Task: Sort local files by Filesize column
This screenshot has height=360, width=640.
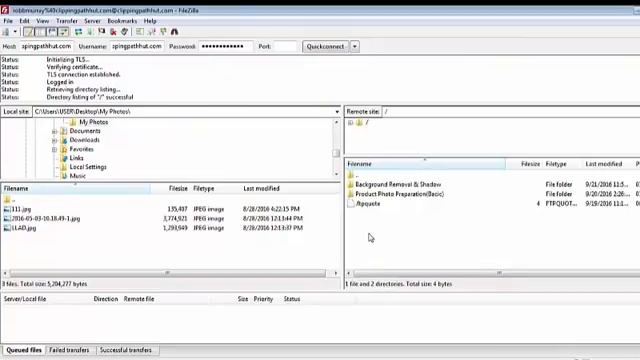Action: tap(178, 189)
